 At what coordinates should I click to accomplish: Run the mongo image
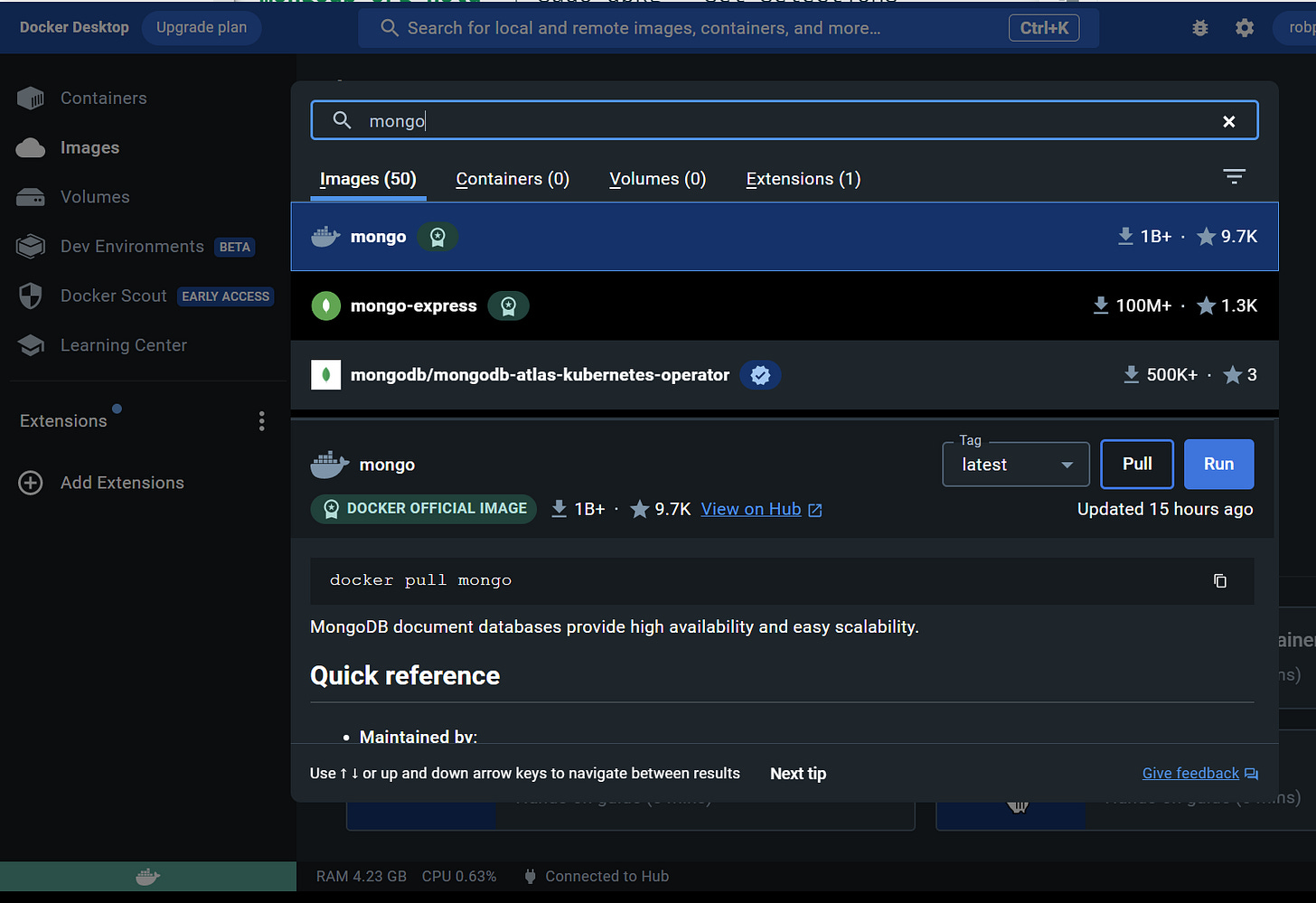(1218, 464)
